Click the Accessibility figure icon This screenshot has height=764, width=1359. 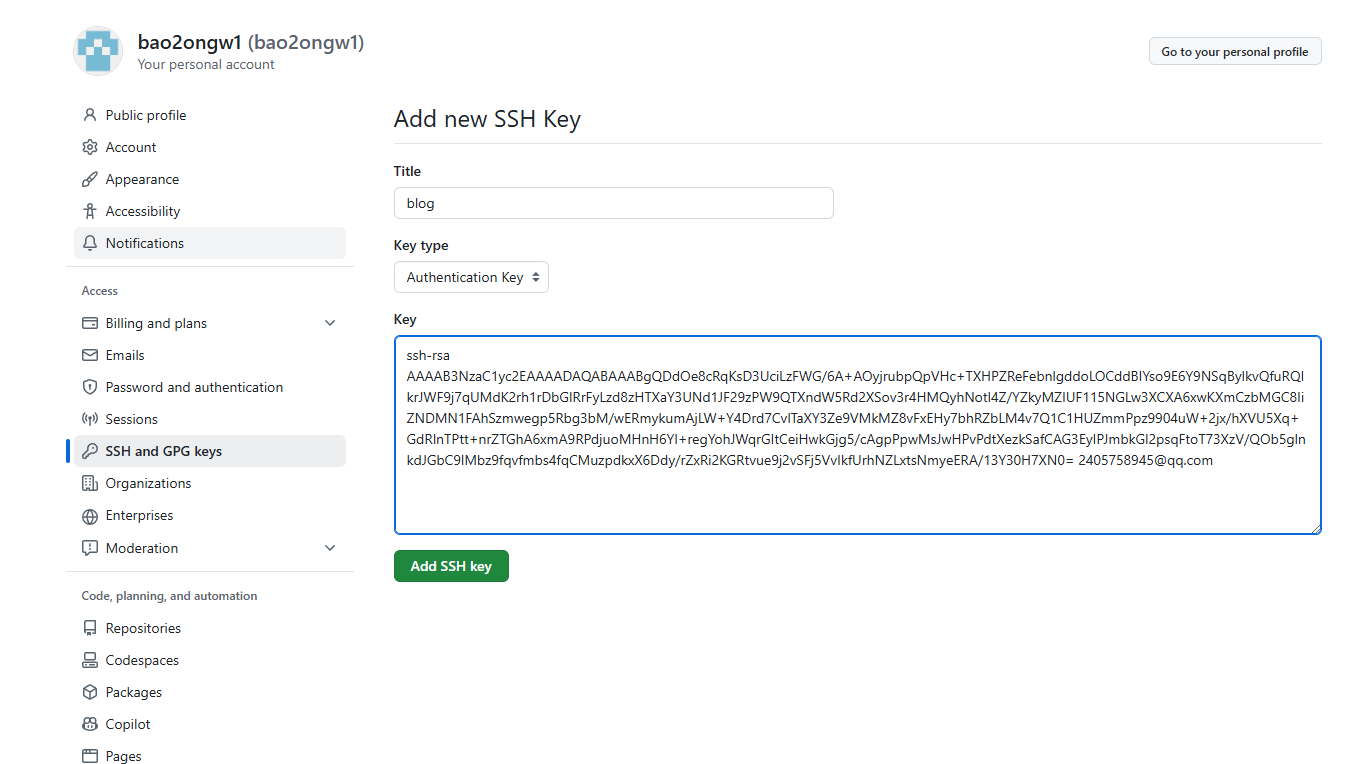tap(90, 211)
